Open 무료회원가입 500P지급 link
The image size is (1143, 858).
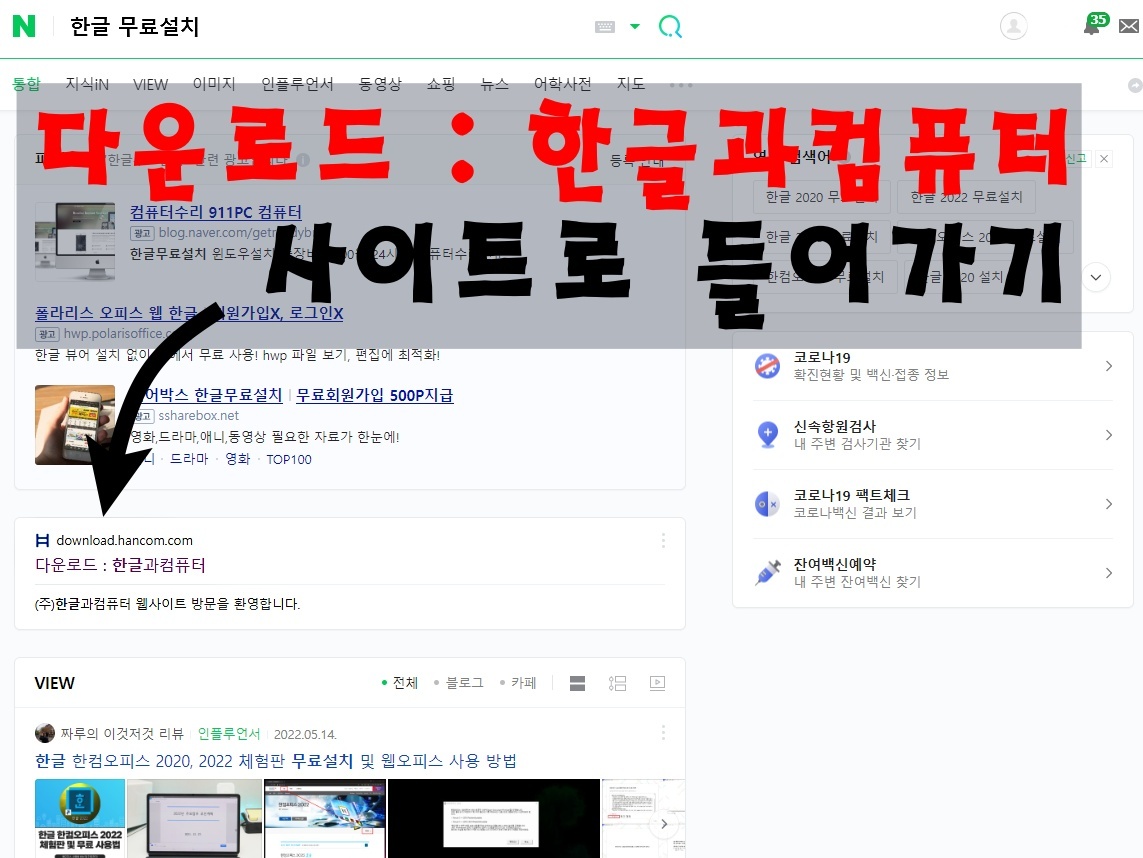[375, 395]
